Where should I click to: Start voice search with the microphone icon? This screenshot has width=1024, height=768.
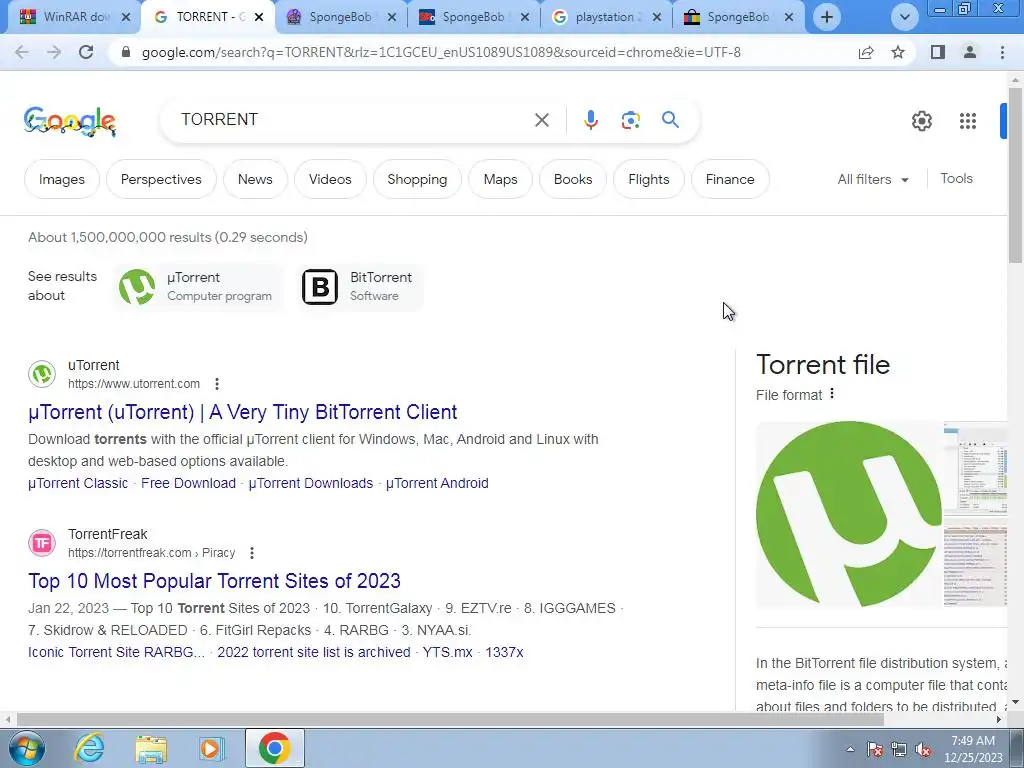click(590, 120)
